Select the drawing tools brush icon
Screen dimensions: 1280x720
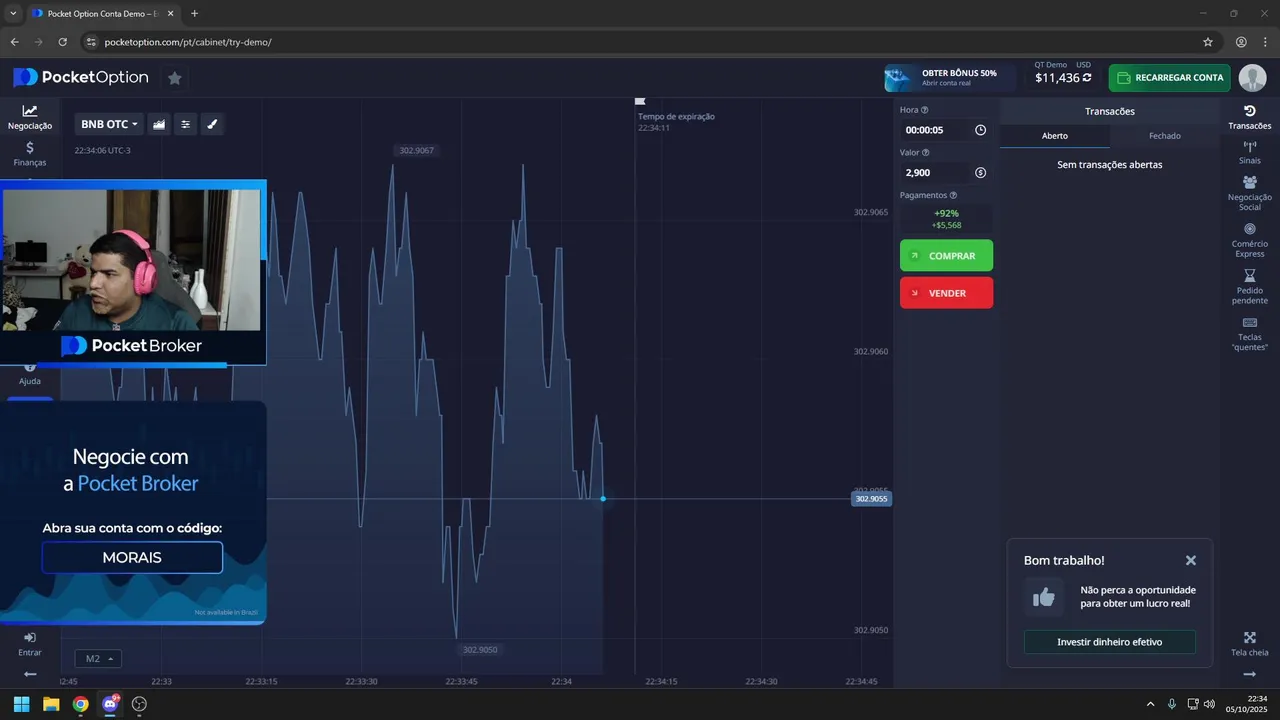click(x=212, y=124)
